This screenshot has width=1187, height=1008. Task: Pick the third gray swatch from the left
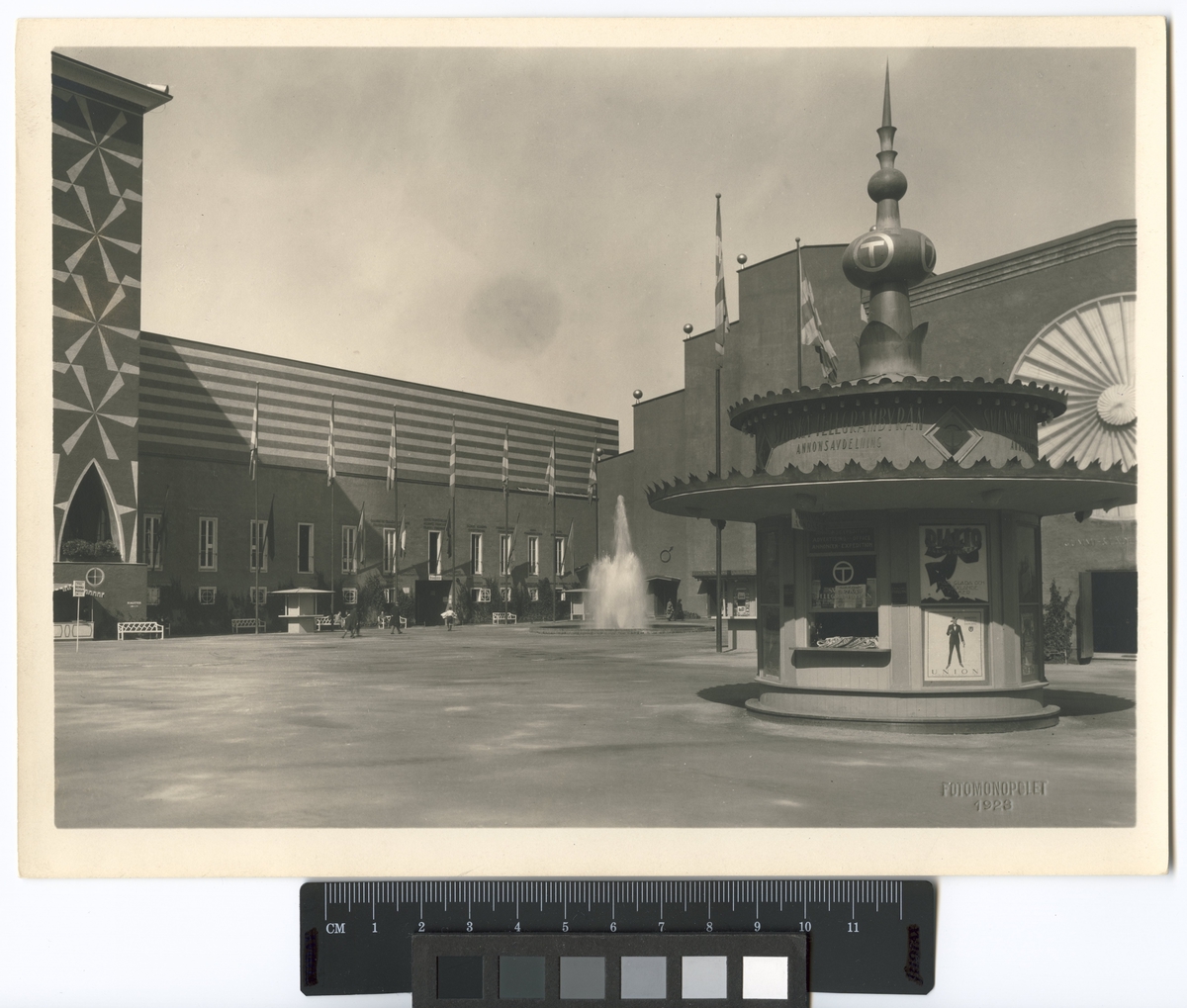tap(582, 976)
